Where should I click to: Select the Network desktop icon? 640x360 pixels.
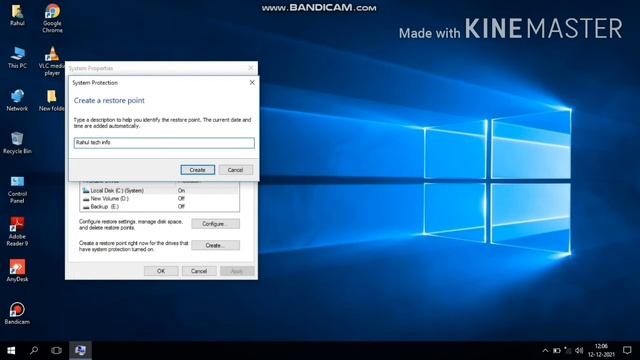17,100
